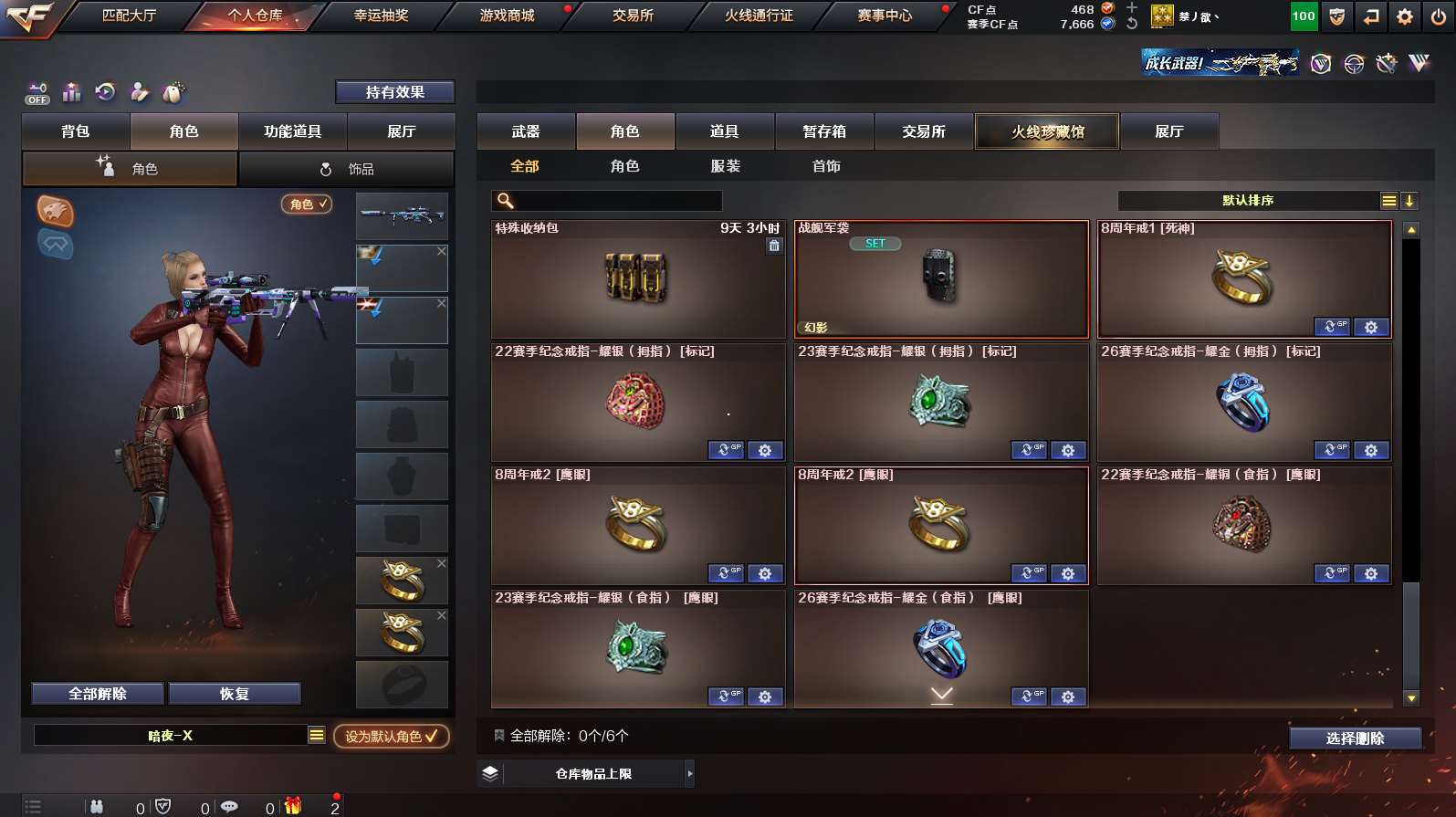Open the settings gear icon in top bar
1456x817 pixels.
[x=1405, y=16]
